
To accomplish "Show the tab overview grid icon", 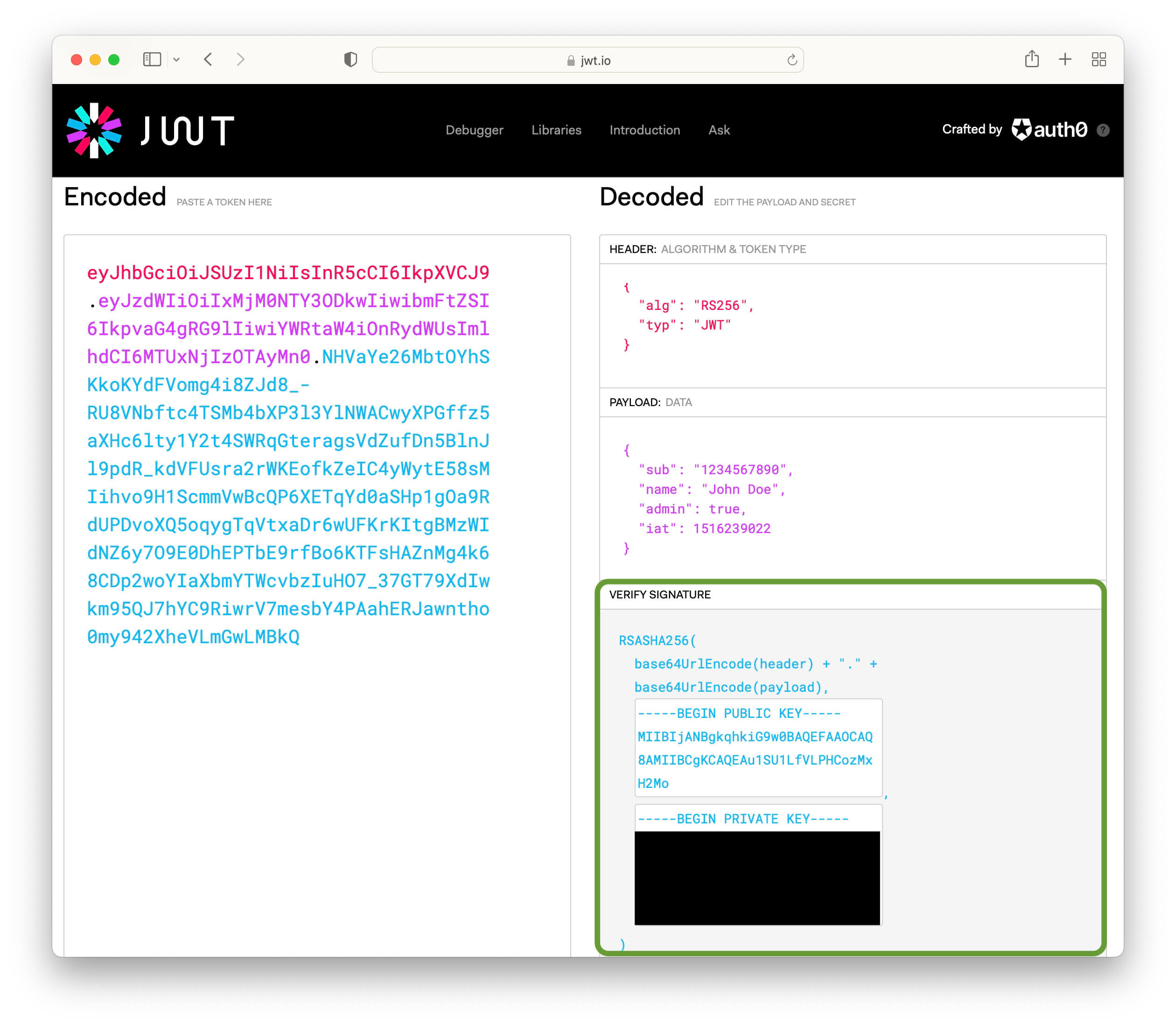I will point(1099,60).
